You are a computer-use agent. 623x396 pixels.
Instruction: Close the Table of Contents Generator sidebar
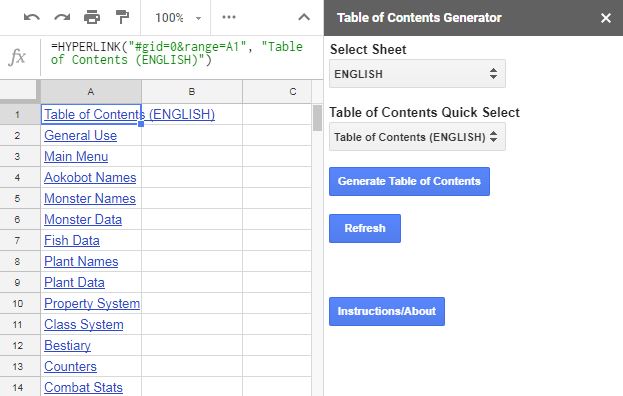tap(606, 18)
